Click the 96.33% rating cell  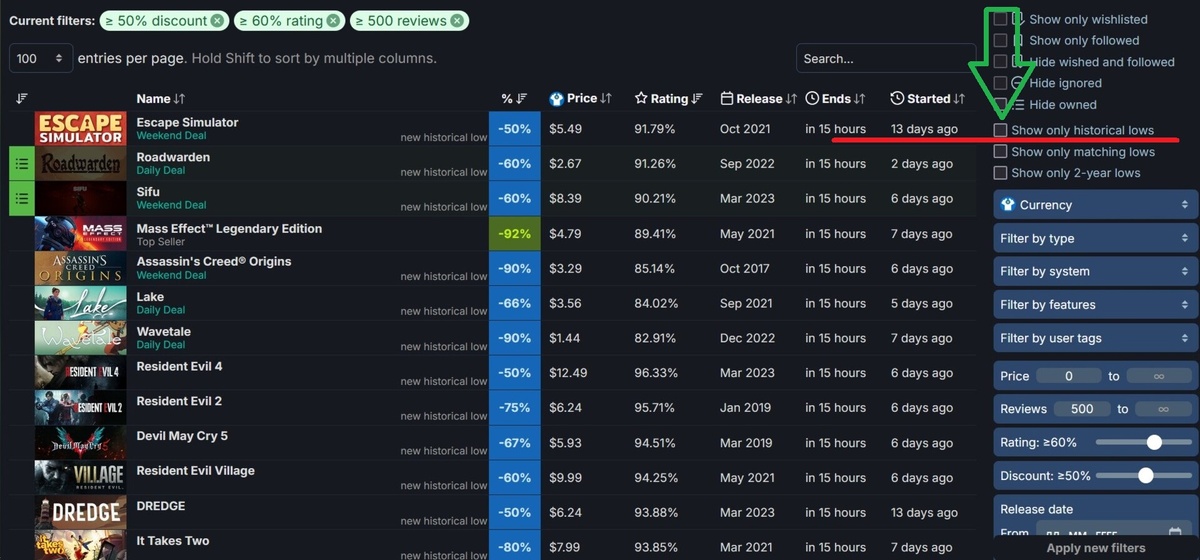pyautogui.click(x=655, y=373)
